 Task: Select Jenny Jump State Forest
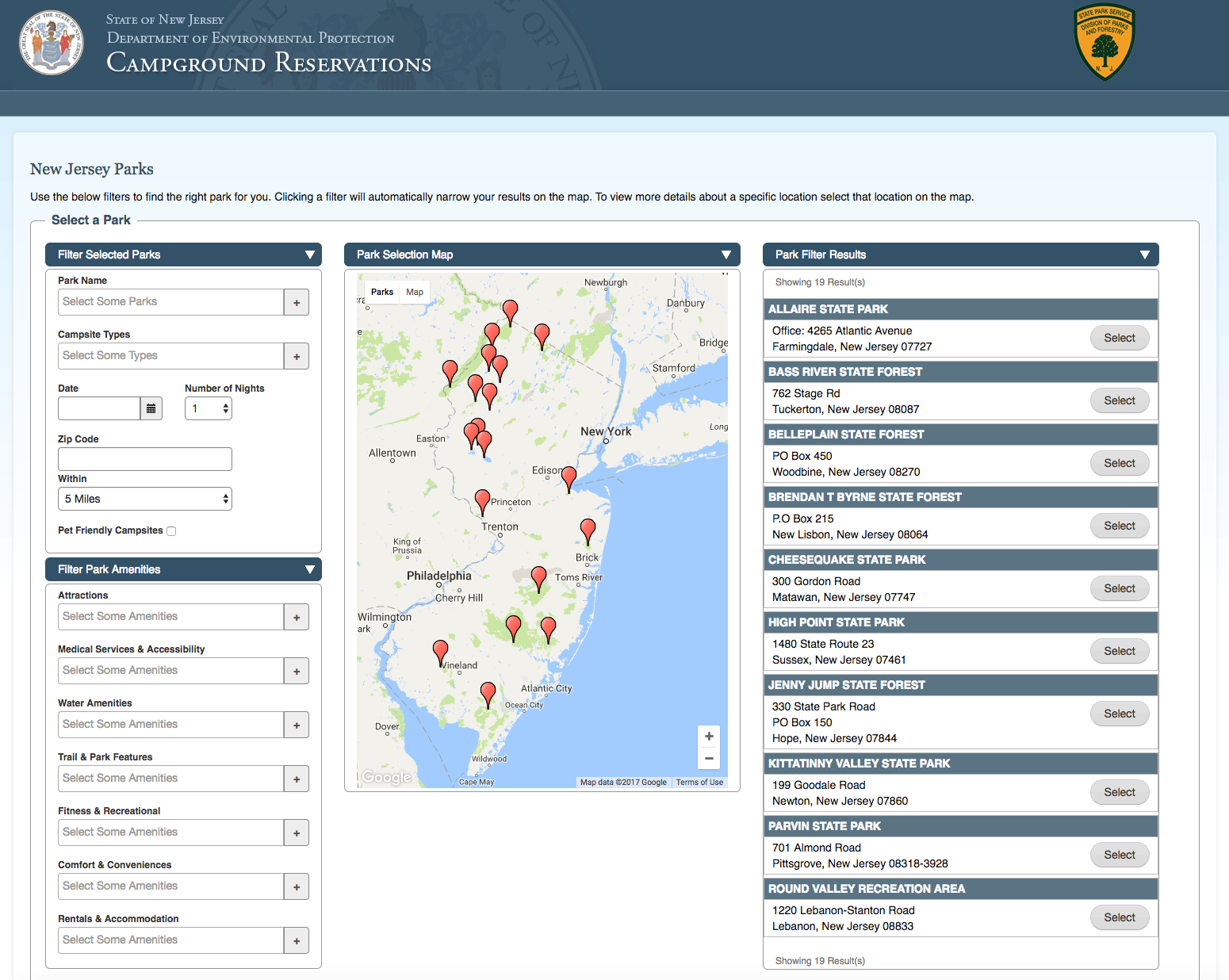click(x=1120, y=714)
